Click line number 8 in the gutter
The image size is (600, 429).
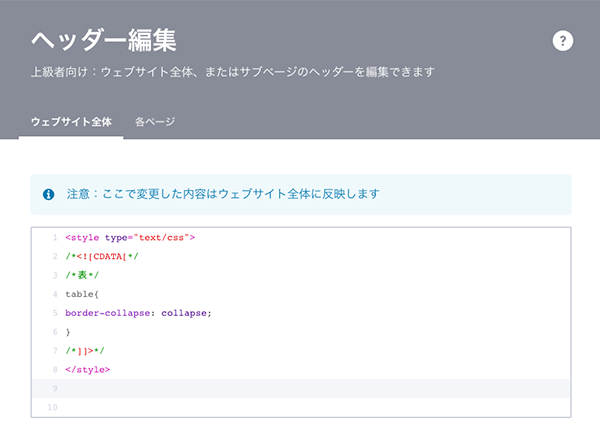pos(55,370)
